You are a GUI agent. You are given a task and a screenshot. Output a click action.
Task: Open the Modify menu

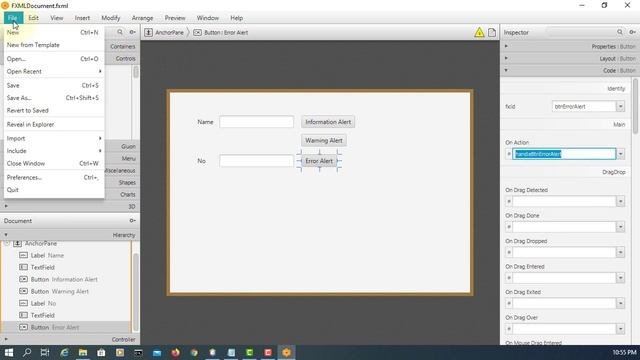click(x=111, y=18)
